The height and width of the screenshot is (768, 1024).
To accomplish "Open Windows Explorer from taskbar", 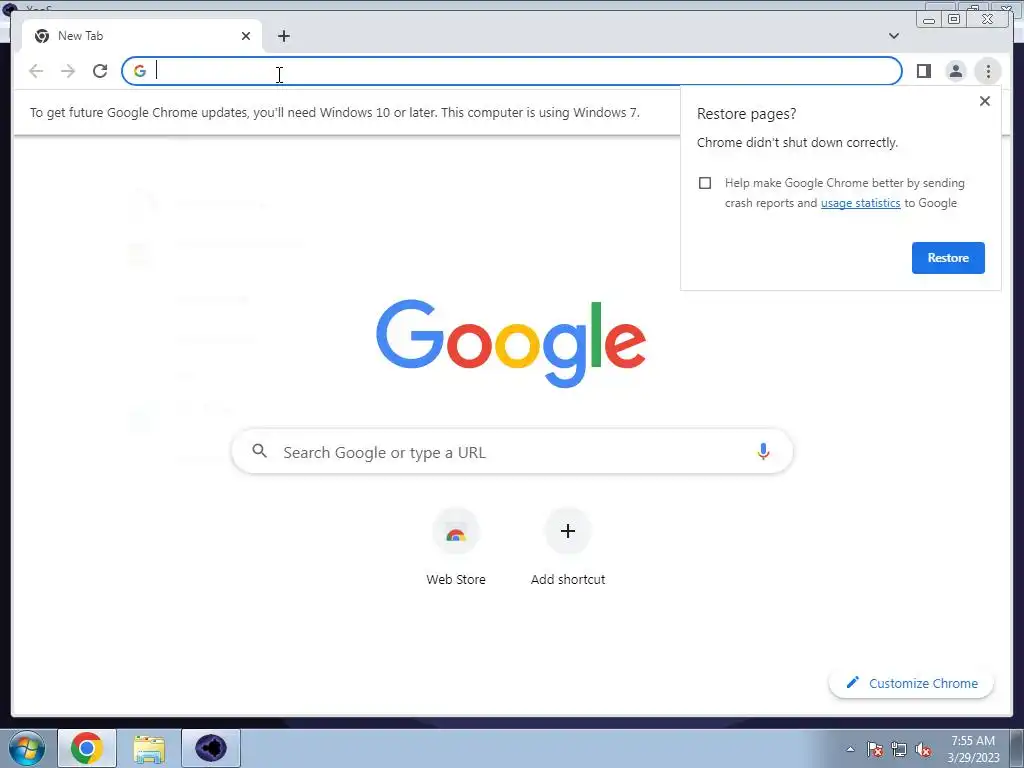I will pos(149,748).
